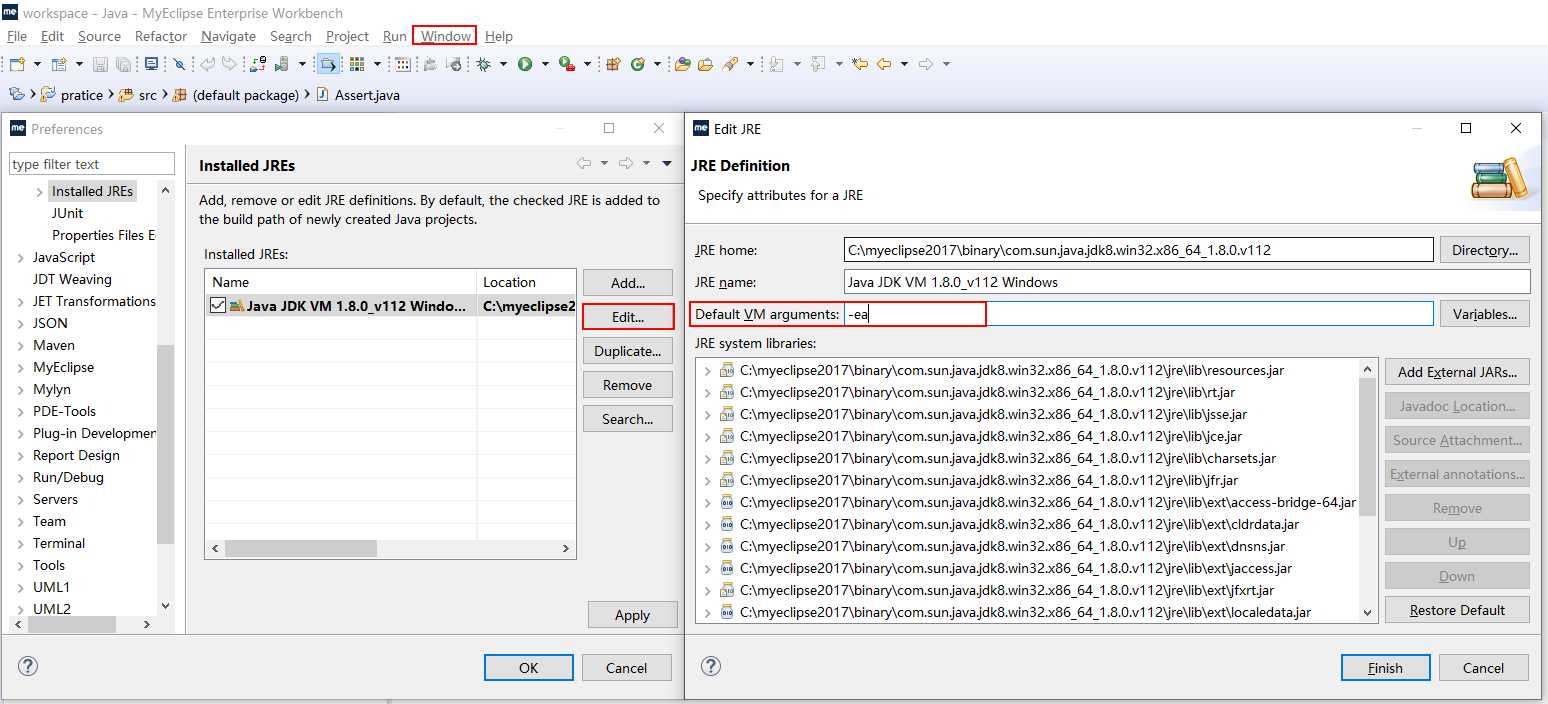Click the New file toolbar icon
1548x704 pixels.
[x=17, y=64]
